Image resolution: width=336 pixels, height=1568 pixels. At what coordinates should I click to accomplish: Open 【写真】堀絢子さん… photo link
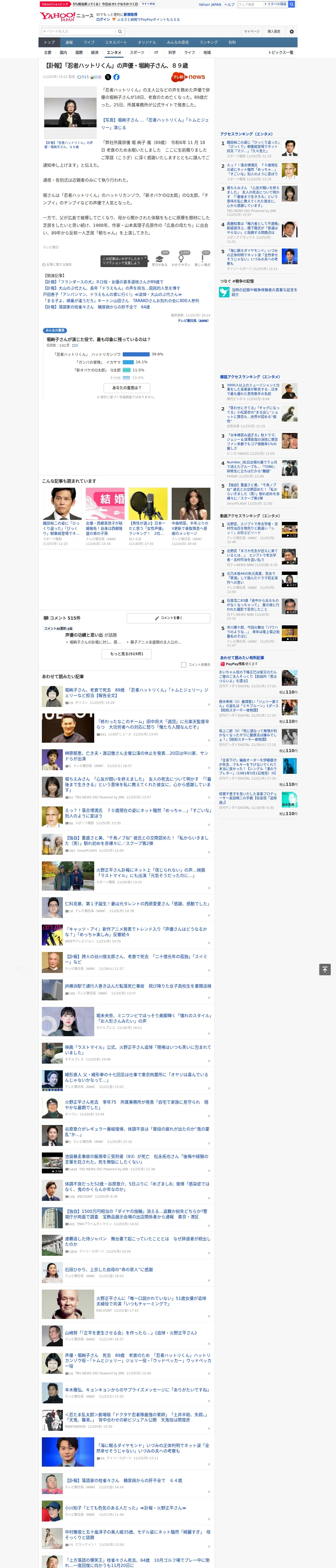coord(155,124)
